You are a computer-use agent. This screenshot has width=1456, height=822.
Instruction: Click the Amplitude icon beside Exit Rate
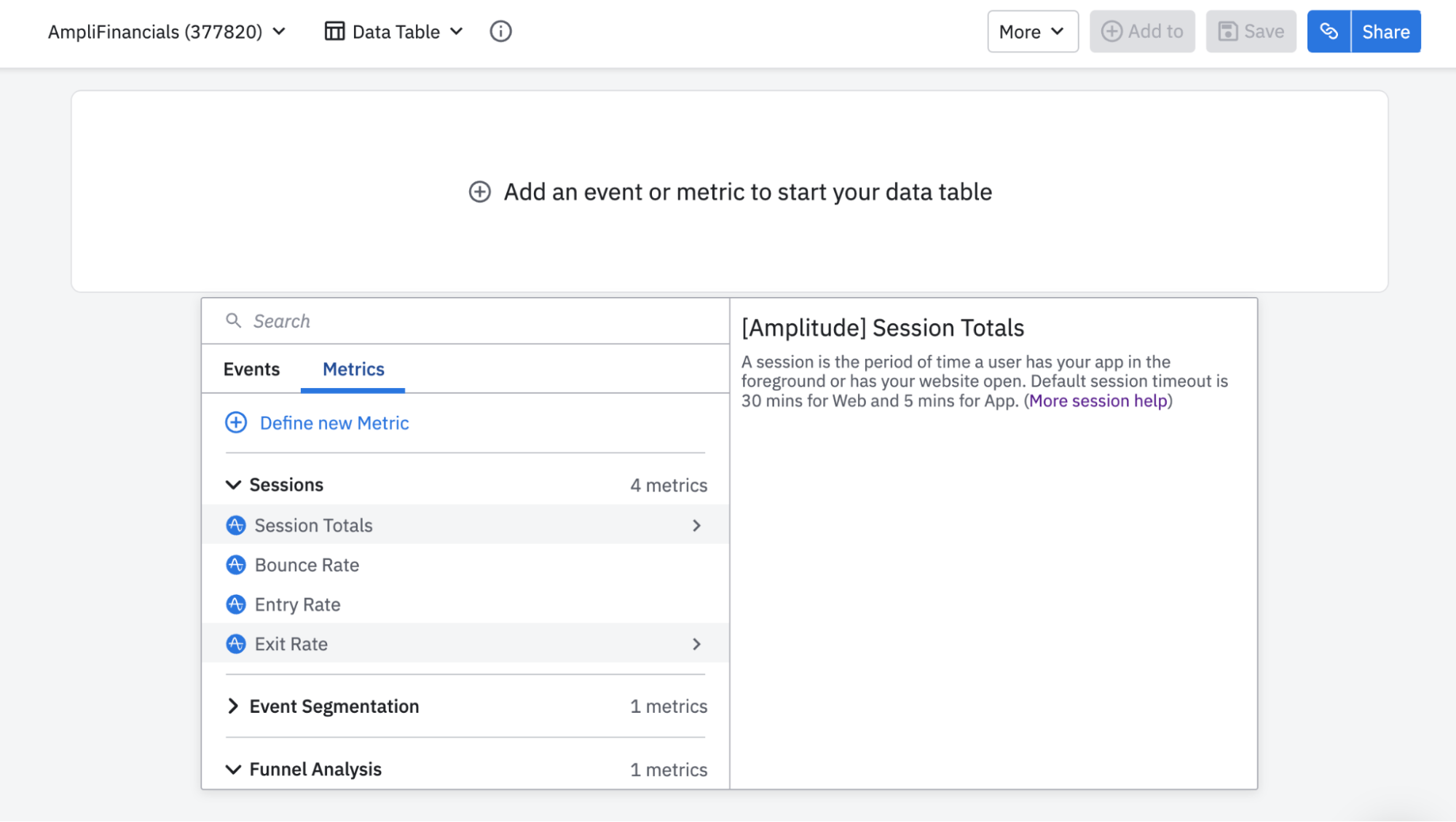pos(236,644)
